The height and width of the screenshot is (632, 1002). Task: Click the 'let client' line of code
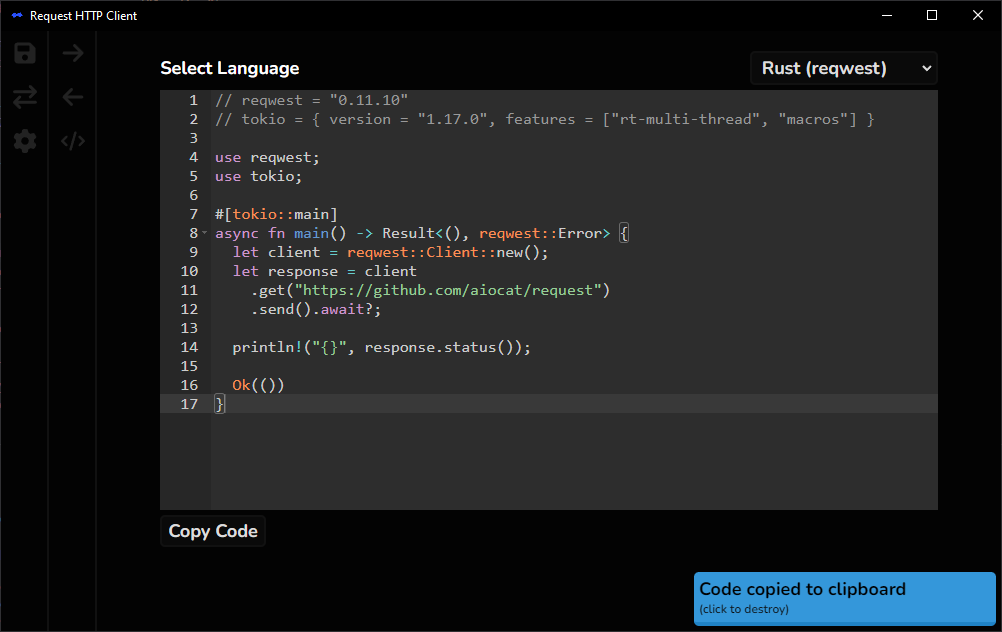(x=390, y=252)
